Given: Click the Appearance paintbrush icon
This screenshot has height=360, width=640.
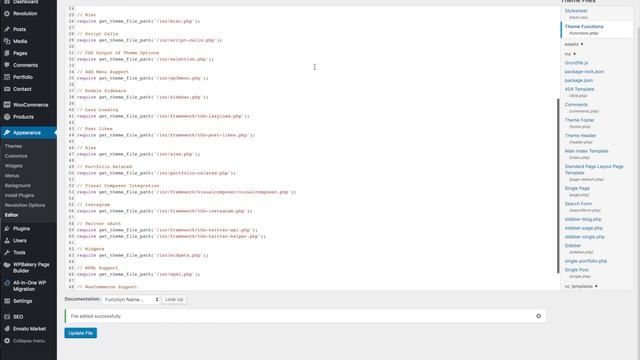Looking at the screenshot, I should pyautogui.click(x=7, y=133).
